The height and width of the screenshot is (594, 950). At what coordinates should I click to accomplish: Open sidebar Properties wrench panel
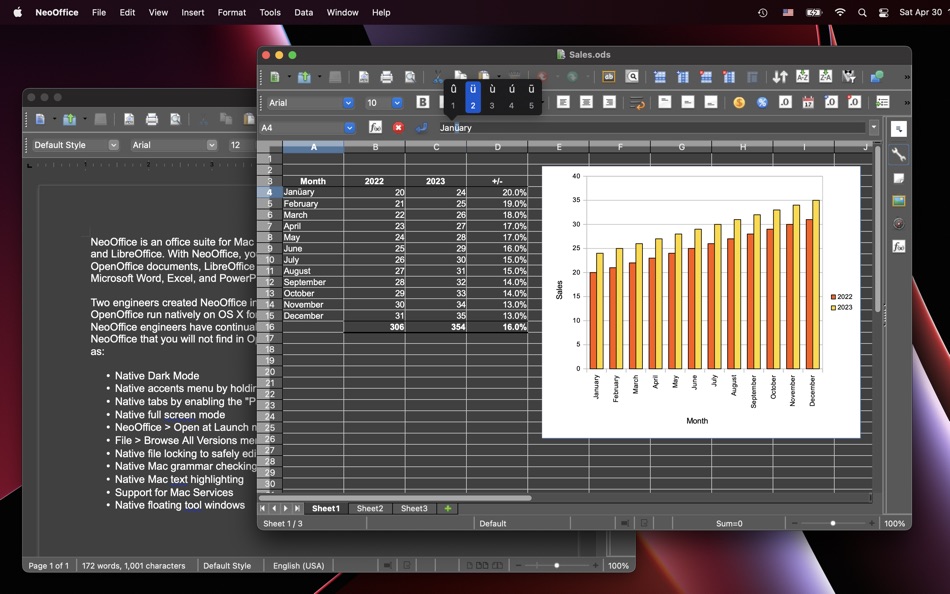coord(899,155)
